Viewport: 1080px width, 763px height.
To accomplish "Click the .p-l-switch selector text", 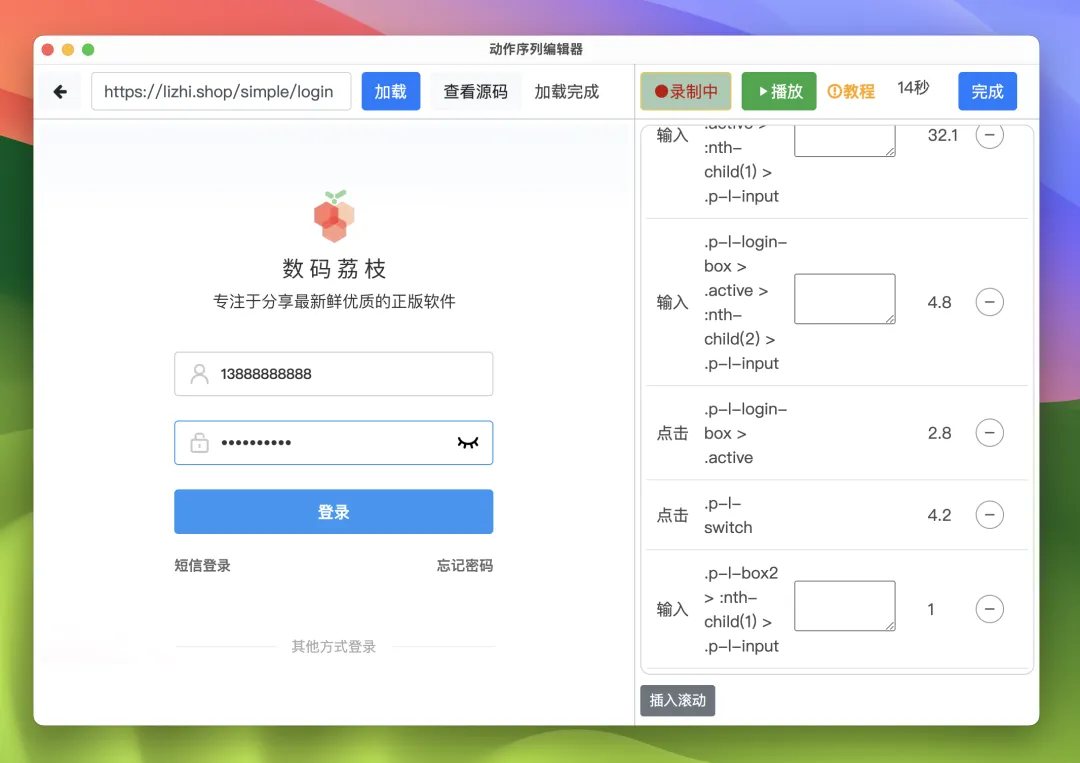I will (728, 515).
